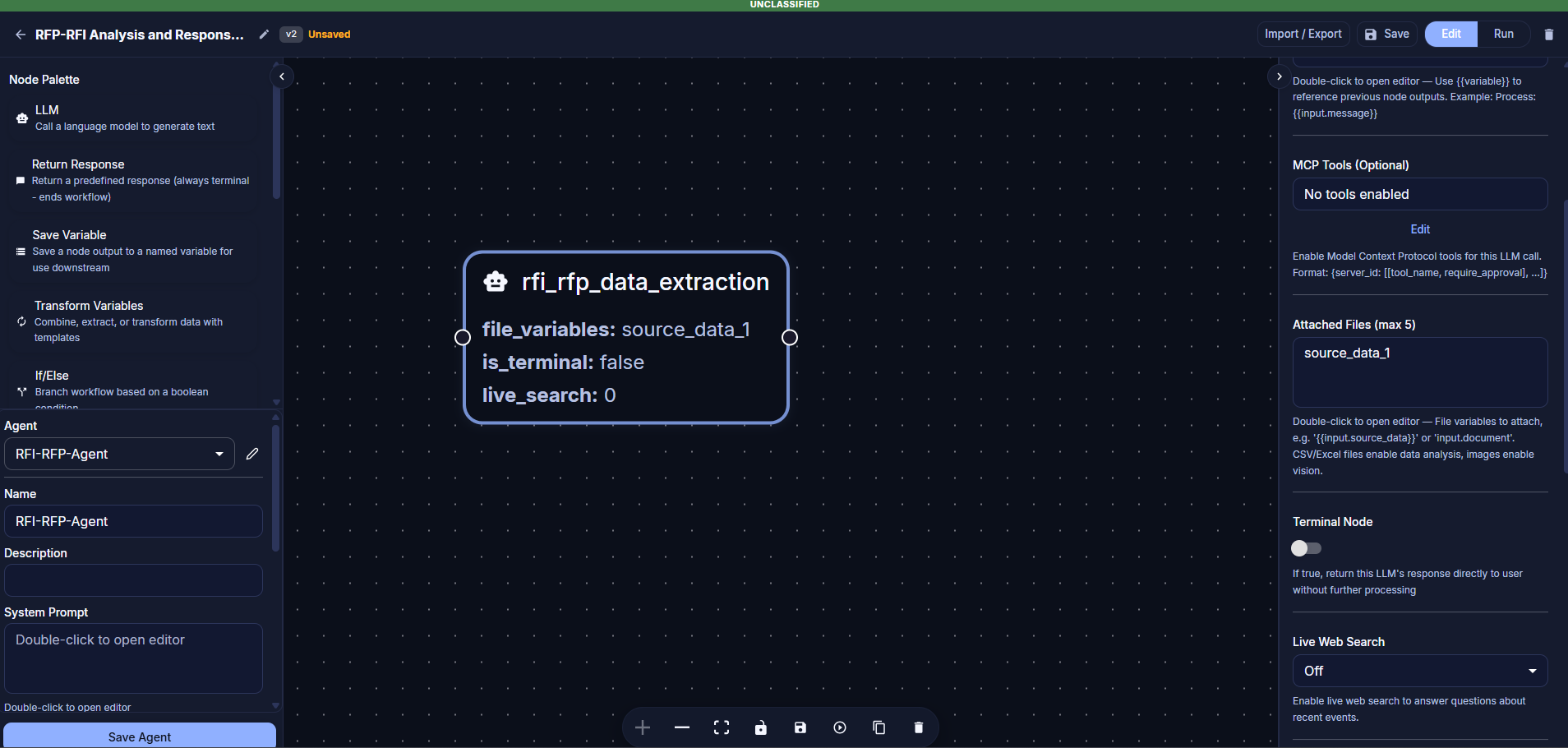Toggle the Terminal Node switch
1568x748 pixels.
1306,548
